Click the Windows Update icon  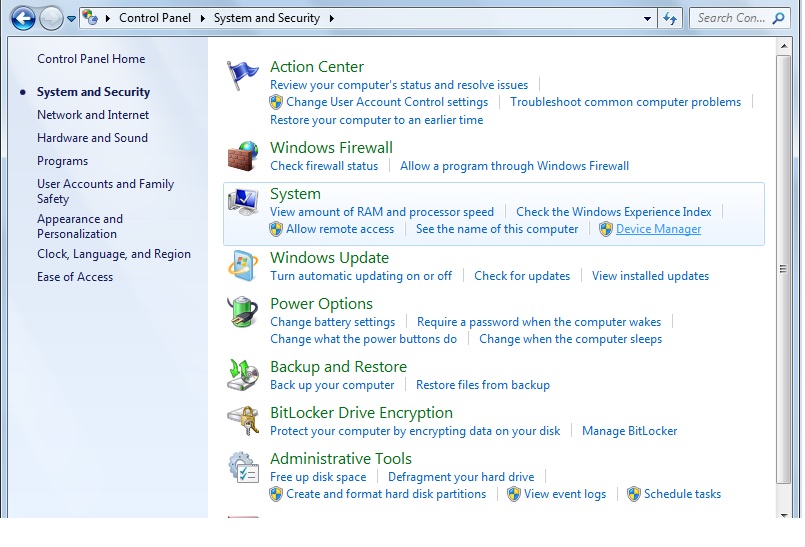[x=243, y=266]
